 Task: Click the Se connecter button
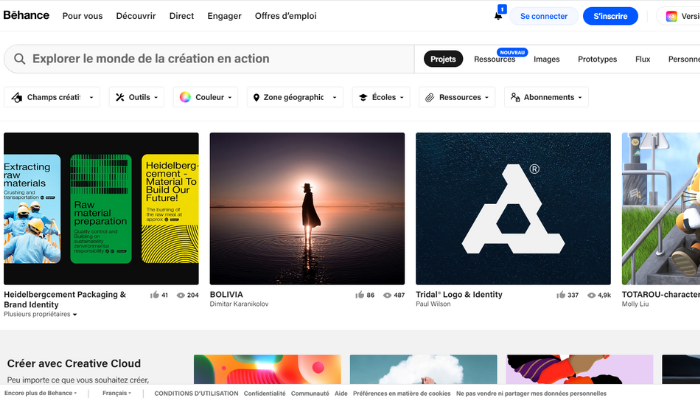544,16
